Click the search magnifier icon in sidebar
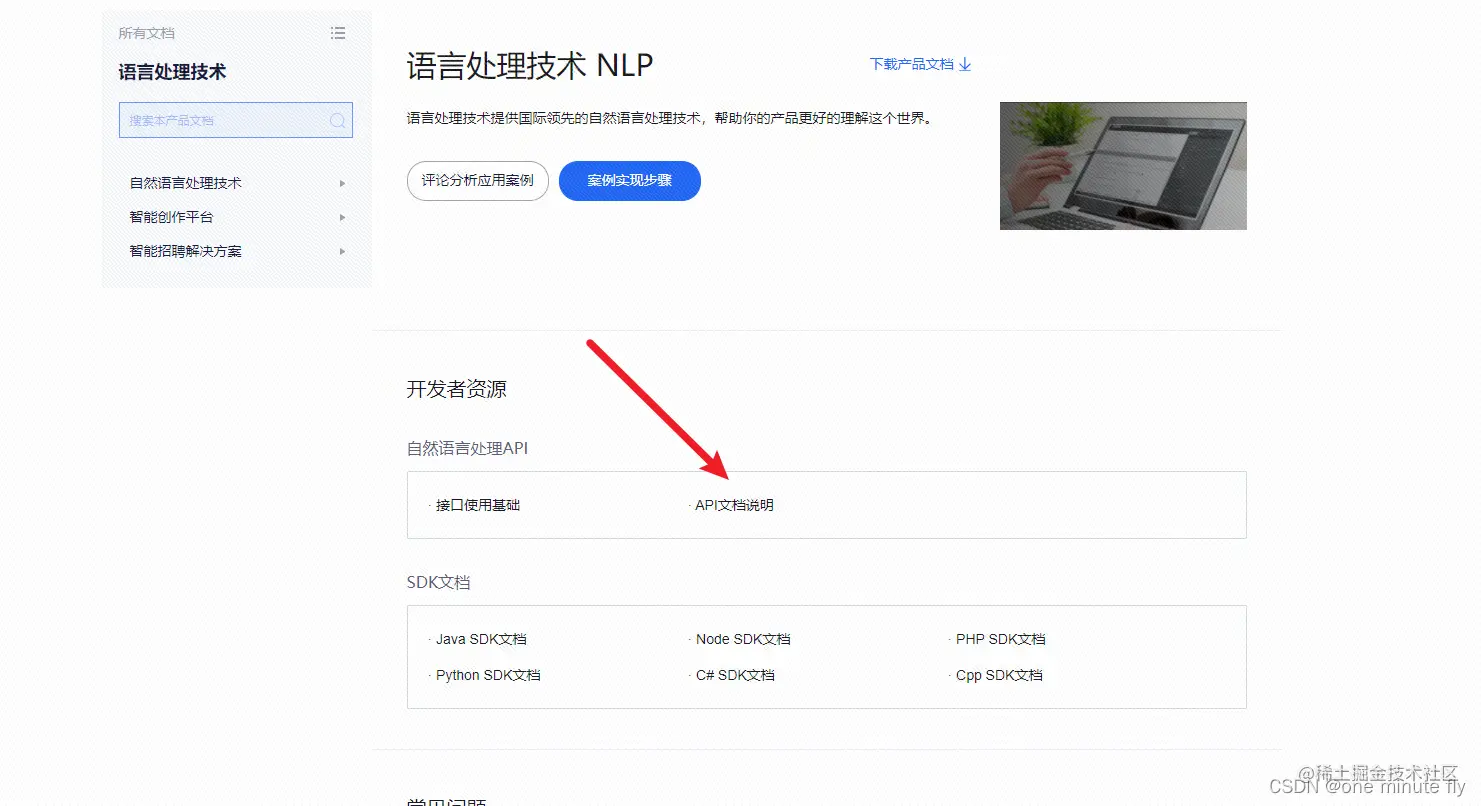The width and height of the screenshot is (1481, 806). 337,120
